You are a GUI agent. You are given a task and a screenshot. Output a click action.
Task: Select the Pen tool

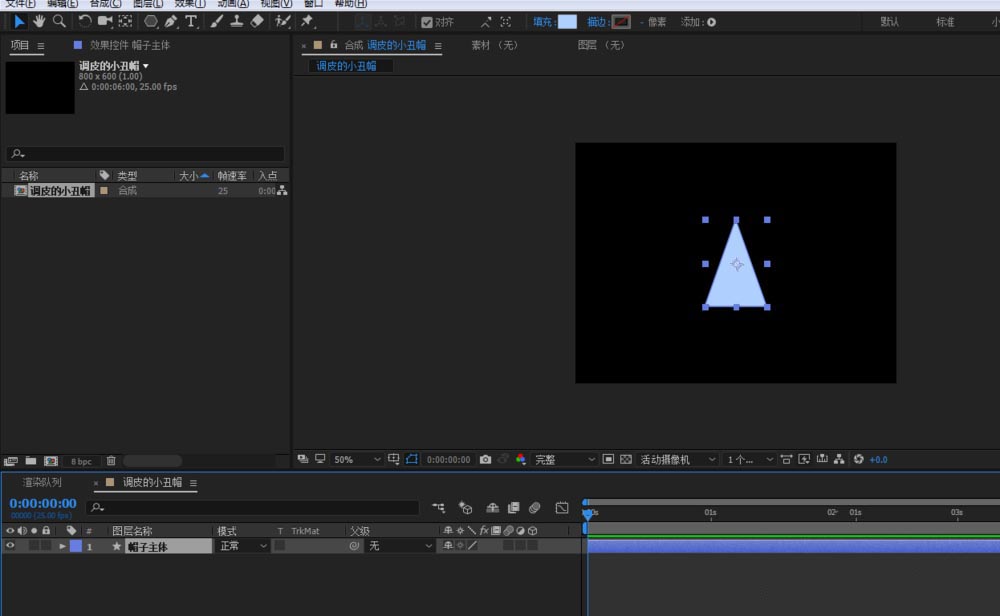pyautogui.click(x=171, y=21)
